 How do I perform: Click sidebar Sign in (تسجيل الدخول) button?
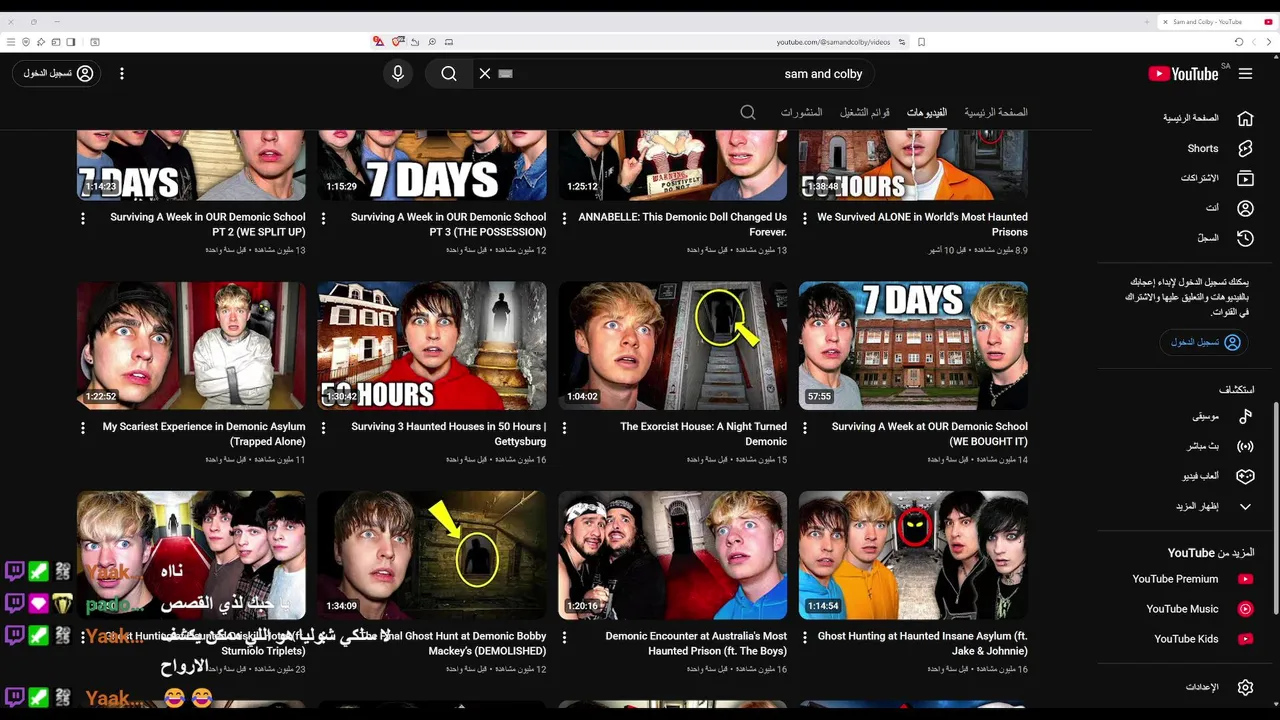1205,342
